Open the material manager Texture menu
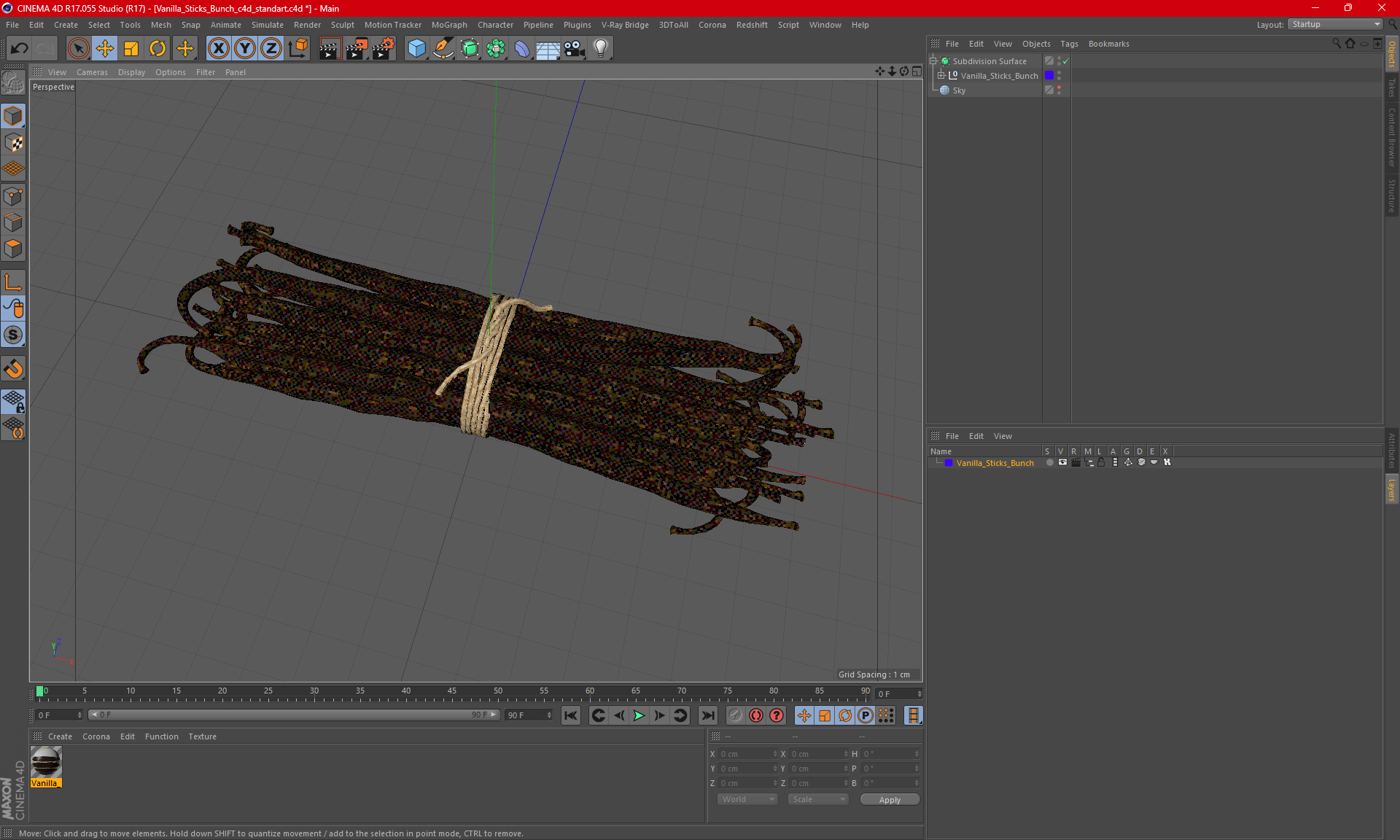 [202, 736]
